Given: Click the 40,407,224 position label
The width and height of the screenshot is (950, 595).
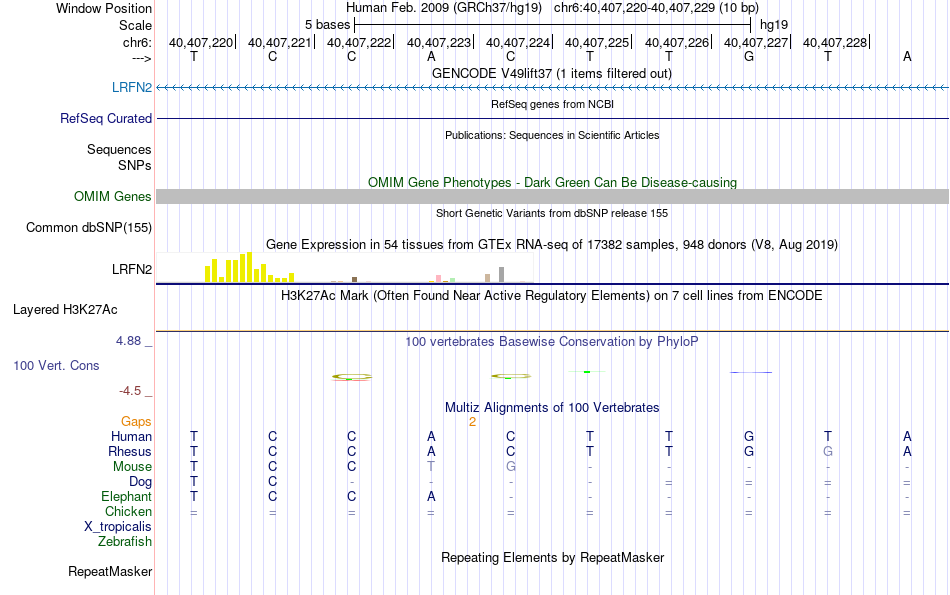Looking at the screenshot, I should click(518, 42).
